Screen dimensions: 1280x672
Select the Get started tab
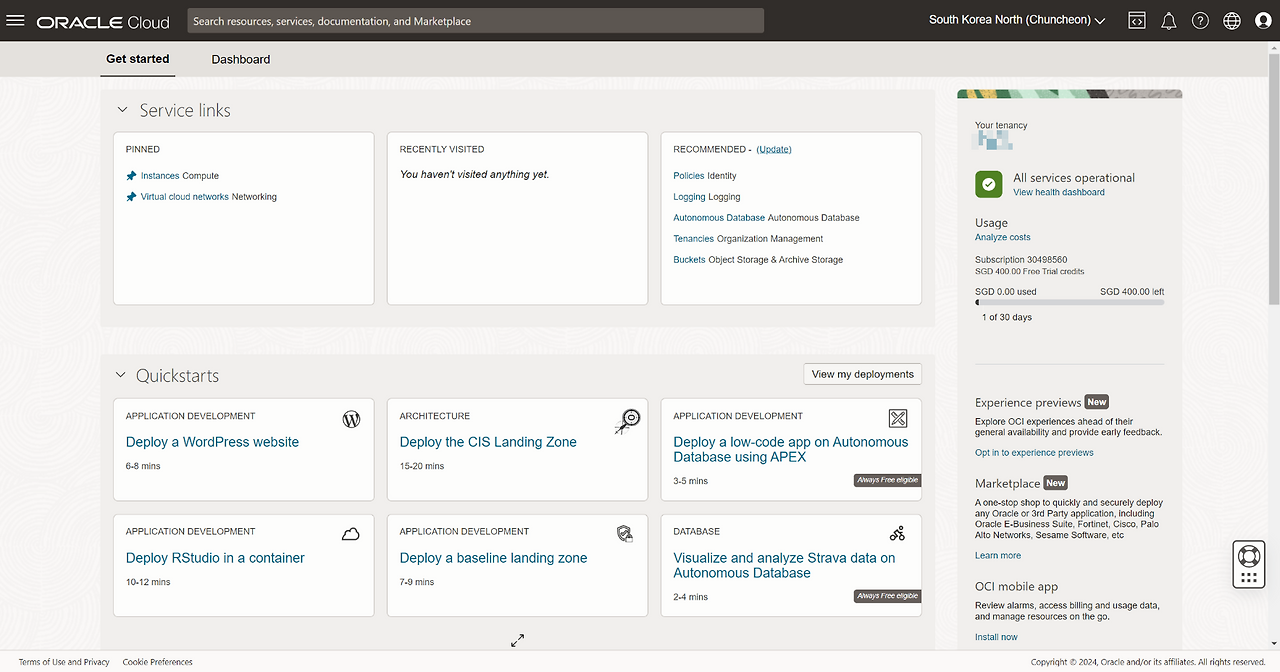point(138,59)
